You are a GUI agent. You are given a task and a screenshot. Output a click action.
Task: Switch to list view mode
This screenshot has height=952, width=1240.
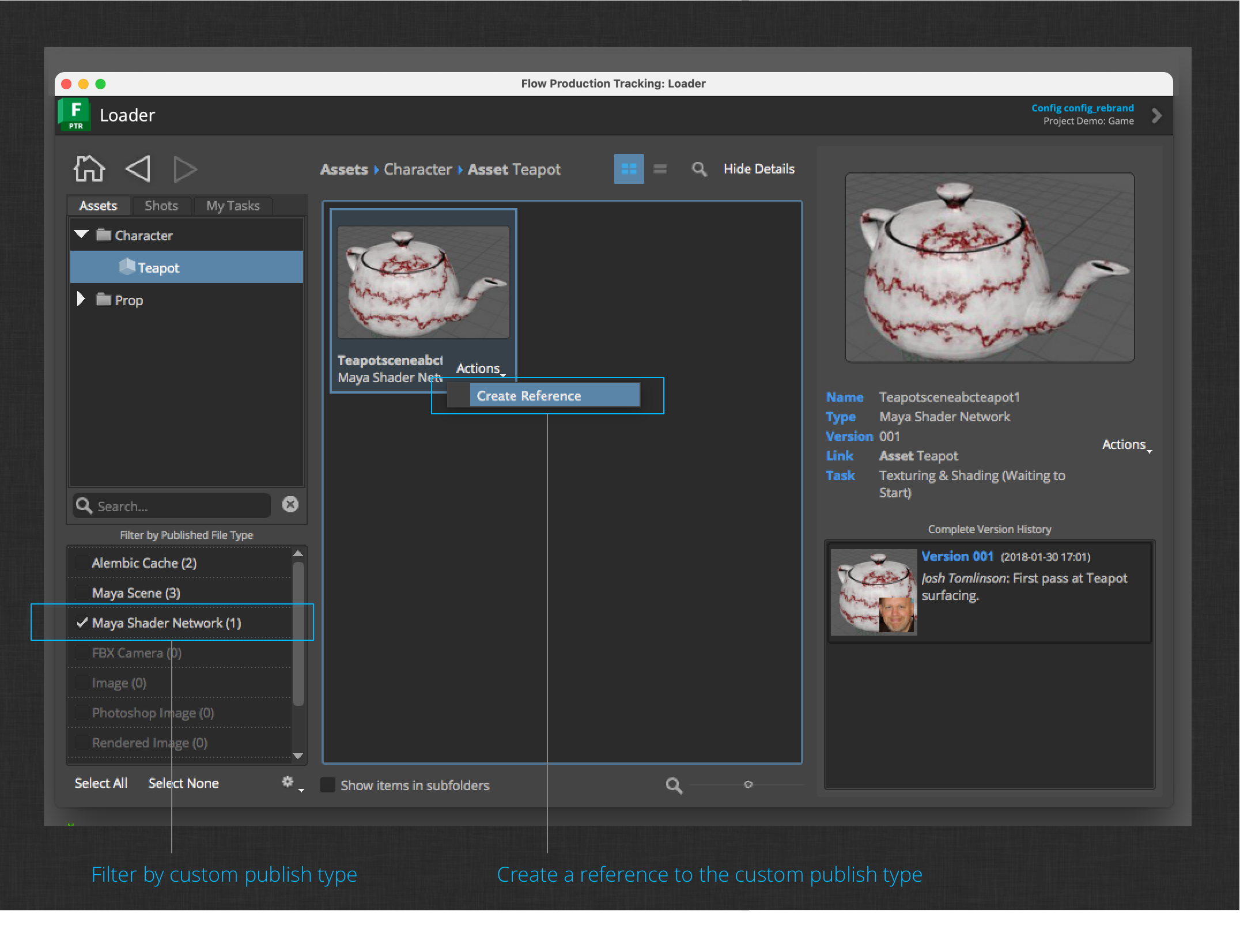[660, 169]
